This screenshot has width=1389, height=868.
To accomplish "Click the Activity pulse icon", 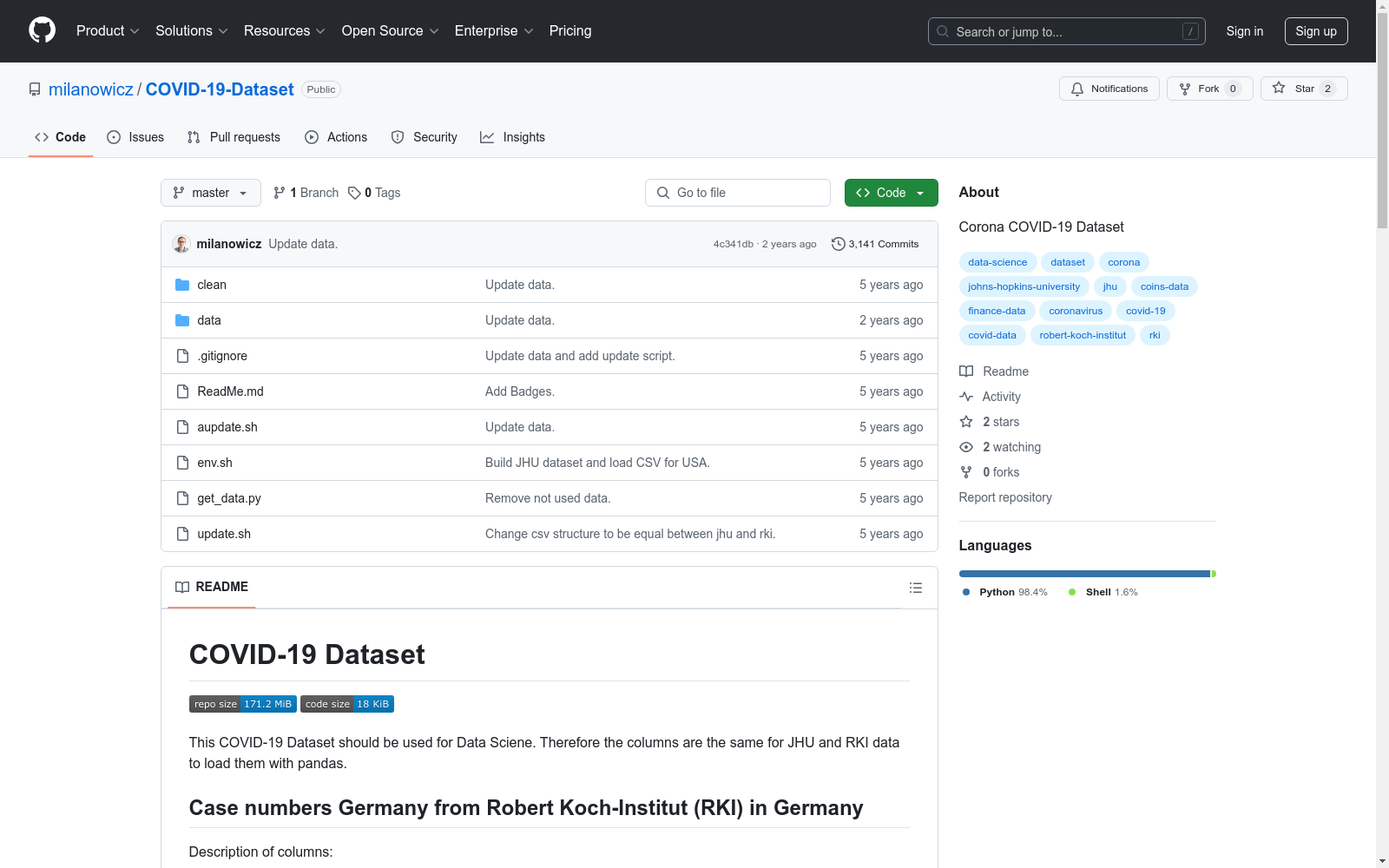I will 966,397.
